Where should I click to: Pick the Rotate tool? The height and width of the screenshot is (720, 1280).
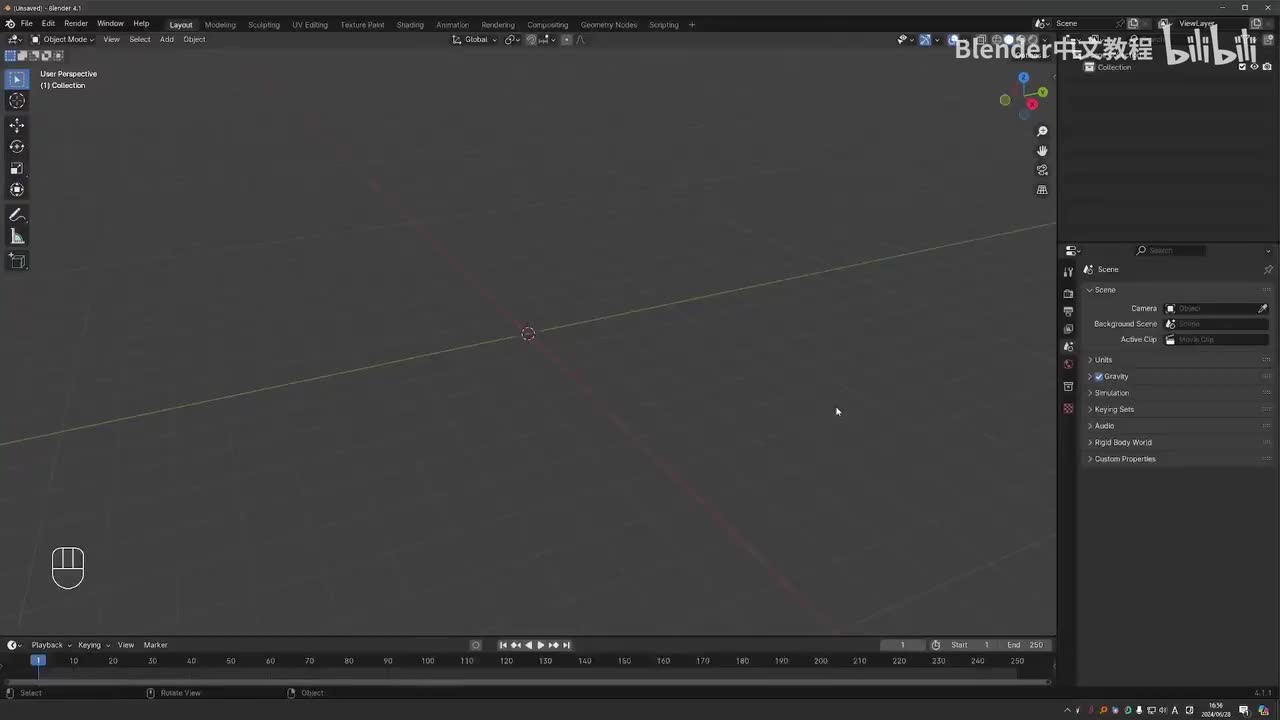(17, 147)
